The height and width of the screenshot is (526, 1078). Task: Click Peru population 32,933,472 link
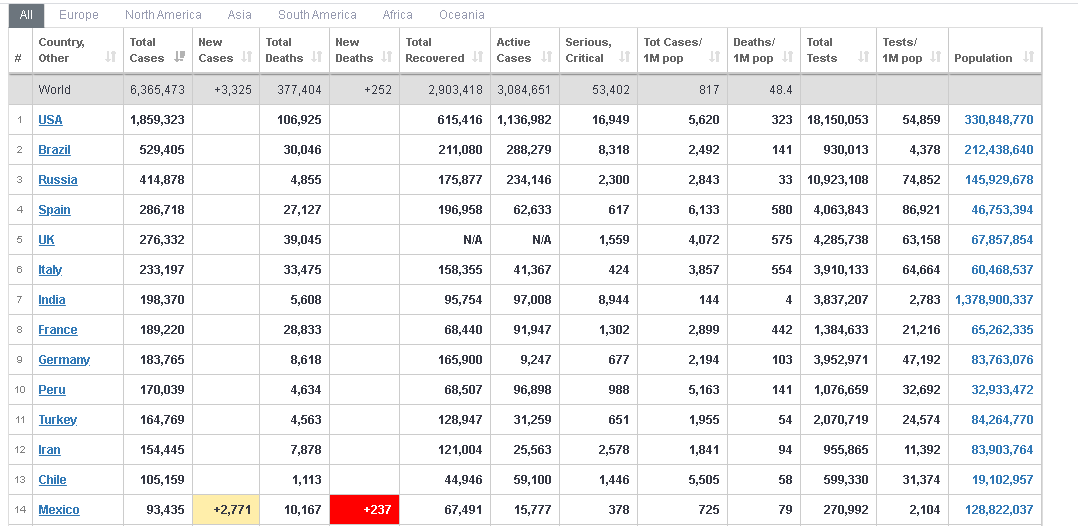pyautogui.click(x=1002, y=390)
